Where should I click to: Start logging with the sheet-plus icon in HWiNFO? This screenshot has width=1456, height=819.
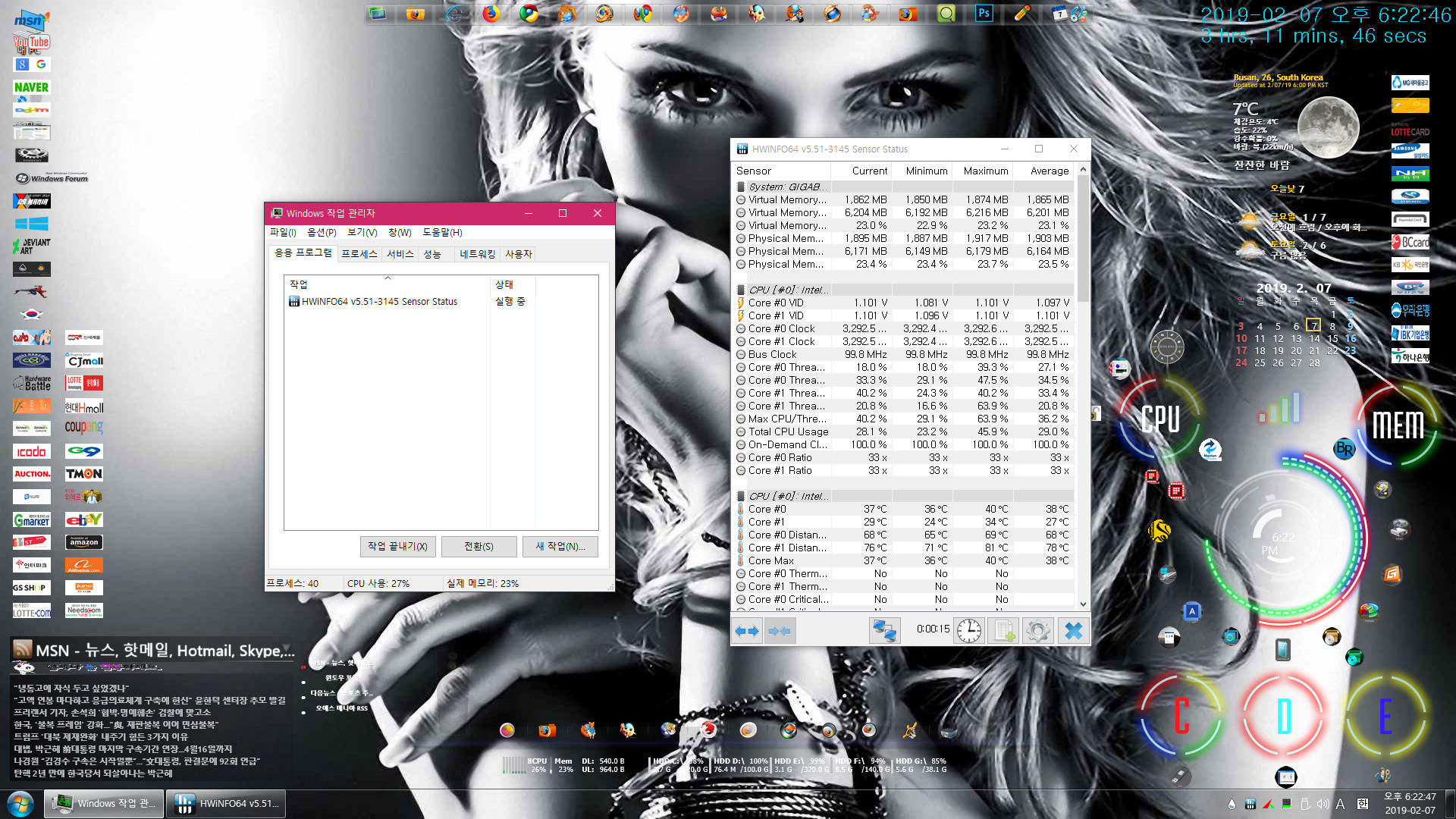(1004, 631)
